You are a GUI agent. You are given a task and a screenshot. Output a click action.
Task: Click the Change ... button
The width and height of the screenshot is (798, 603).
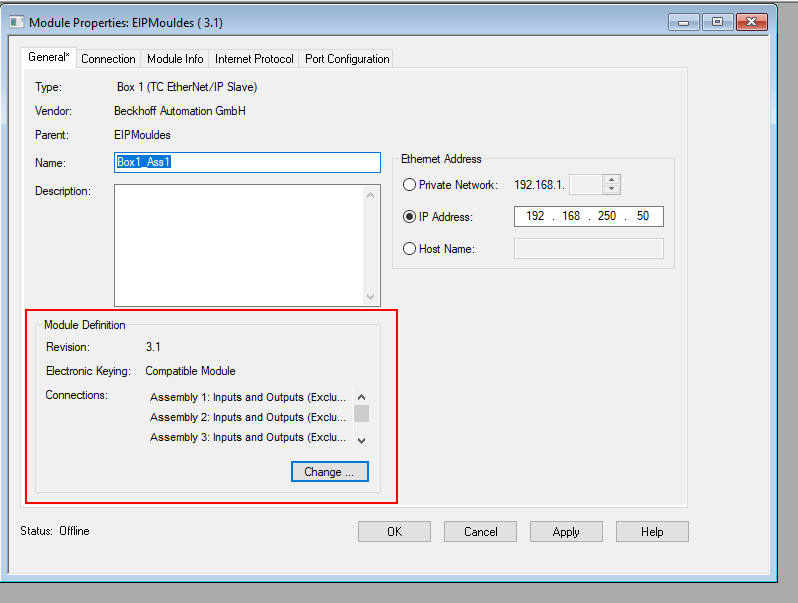point(330,472)
